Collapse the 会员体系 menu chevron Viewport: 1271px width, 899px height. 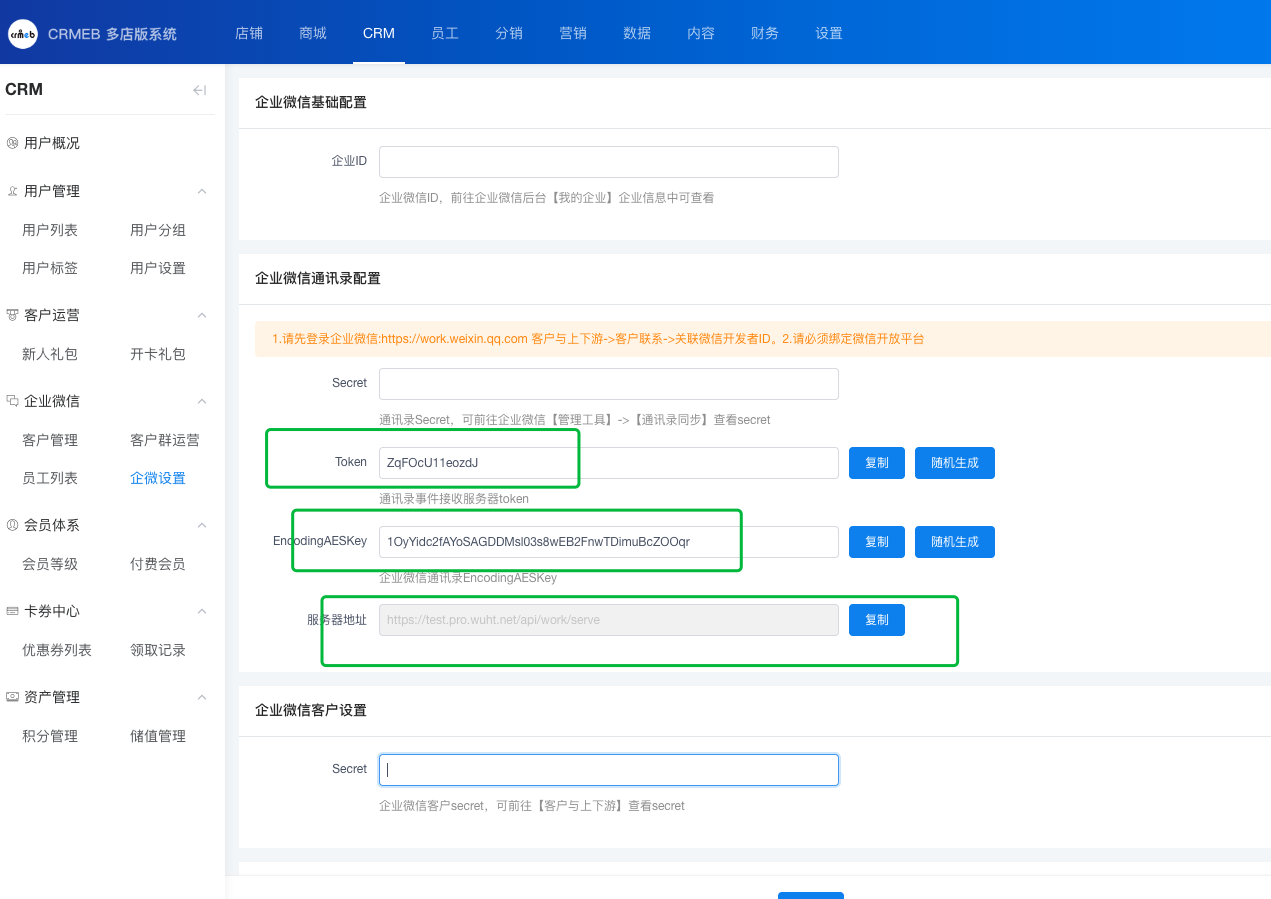pos(202,525)
